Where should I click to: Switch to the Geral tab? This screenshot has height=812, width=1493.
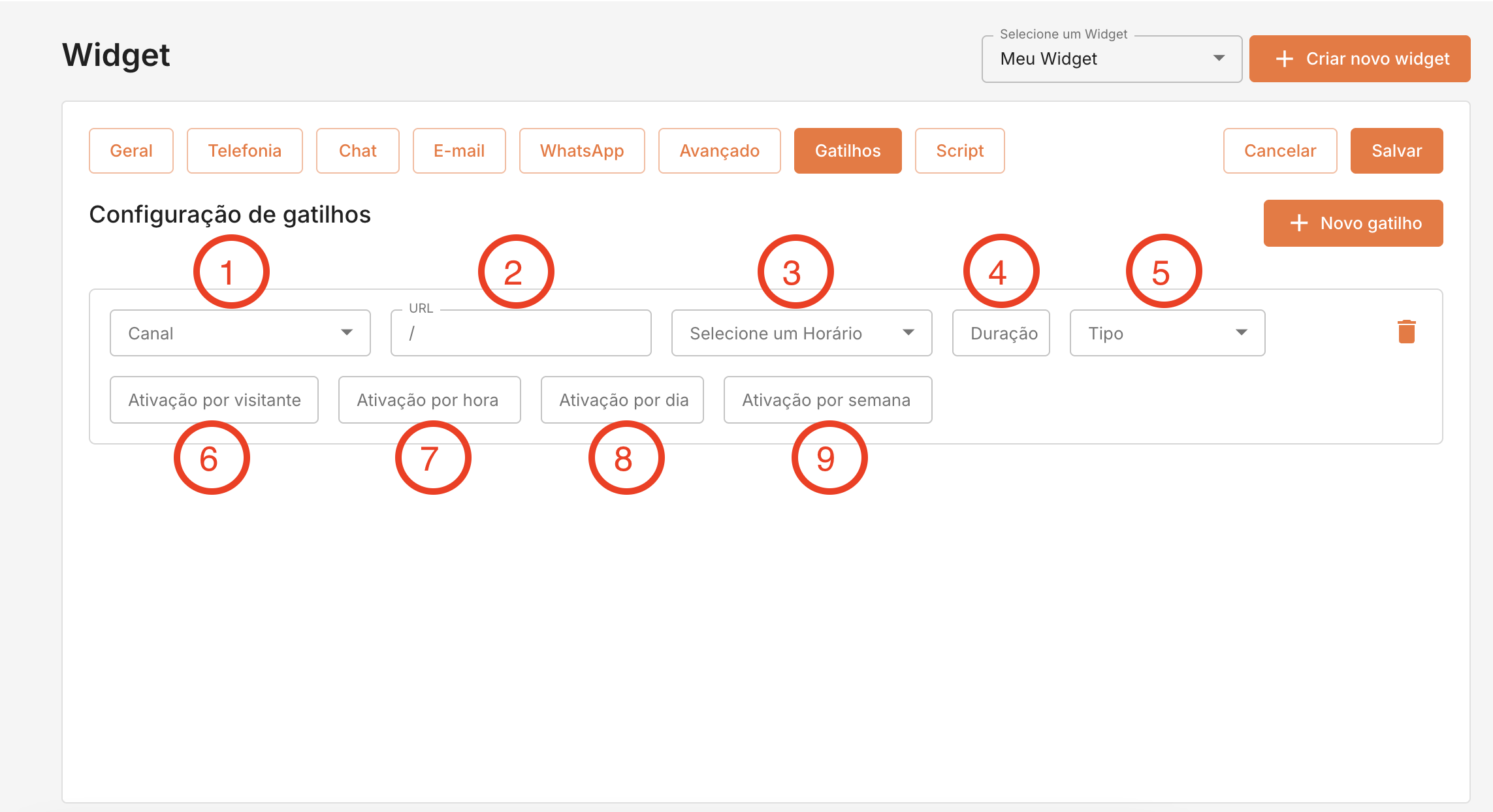pyautogui.click(x=131, y=151)
